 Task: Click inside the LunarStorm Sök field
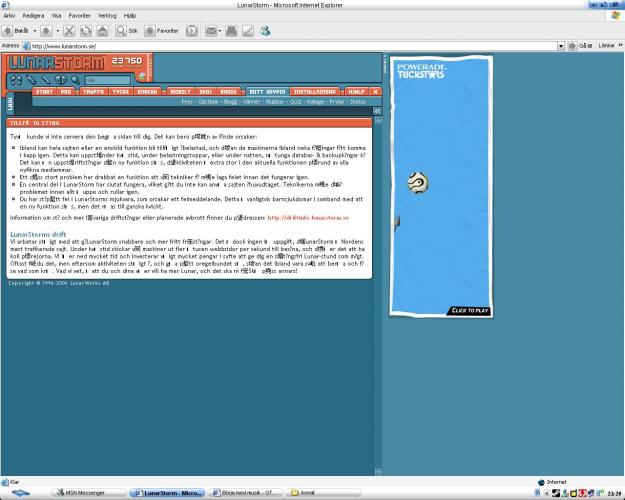click(x=106, y=80)
